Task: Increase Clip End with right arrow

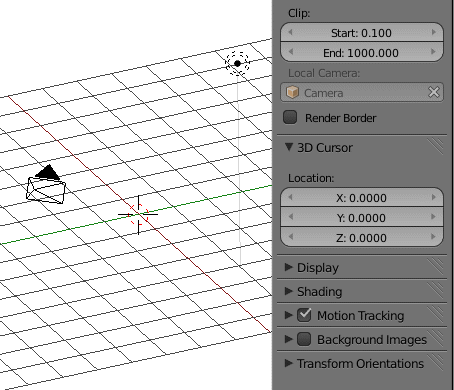Action: pos(433,52)
